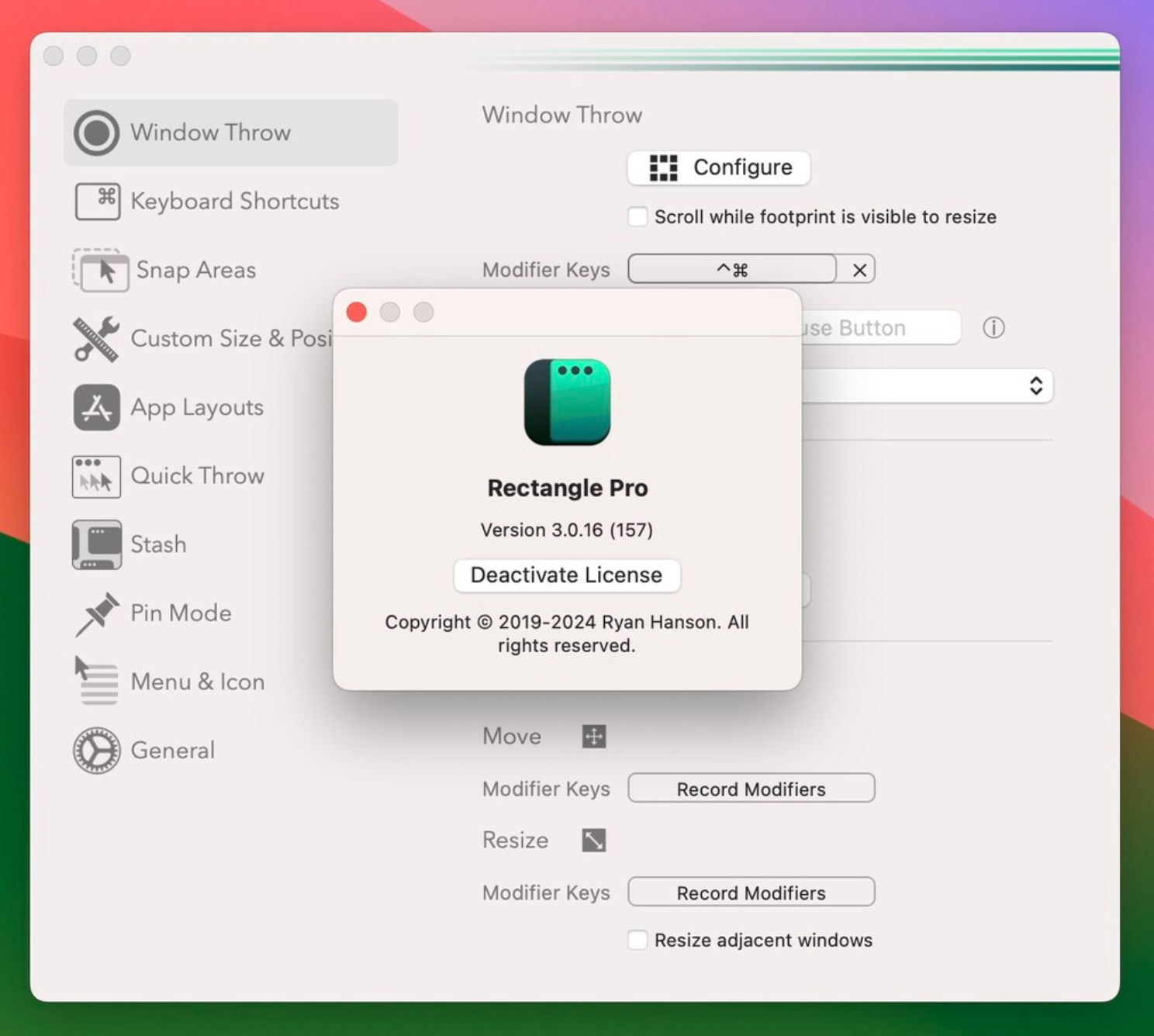Image resolution: width=1154 pixels, height=1036 pixels.
Task: Click the Resize section label
Action: [x=515, y=840]
